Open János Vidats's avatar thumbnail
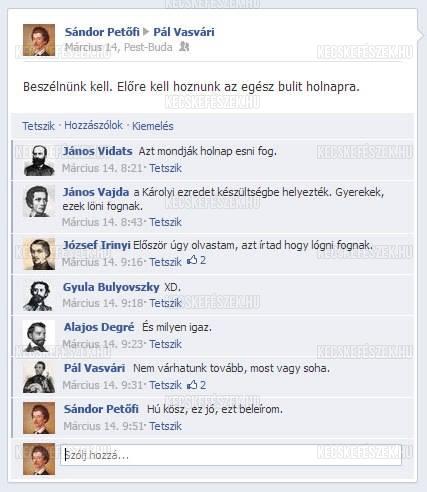The image size is (427, 492). point(39,160)
